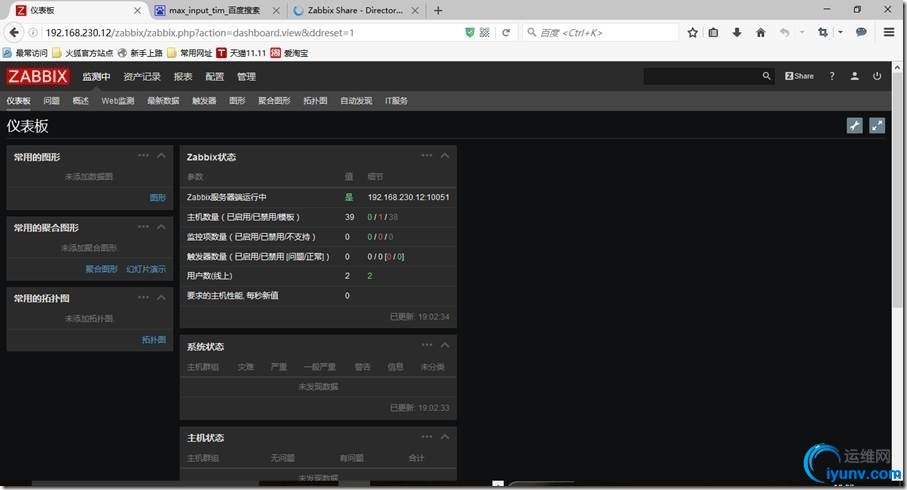Click the Zabbix header search field

pyautogui.click(x=701, y=76)
